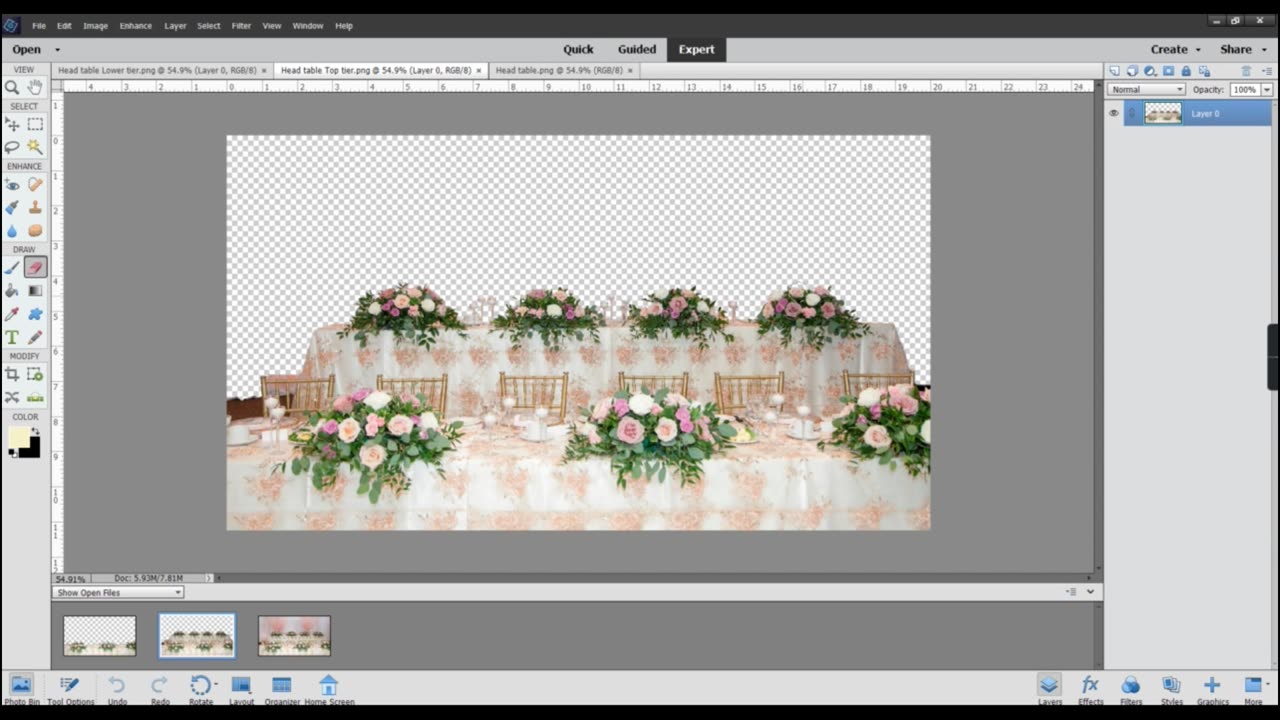Toggle the Tool Options panel
Viewport: 1280px width, 720px height.
pyautogui.click(x=69, y=688)
